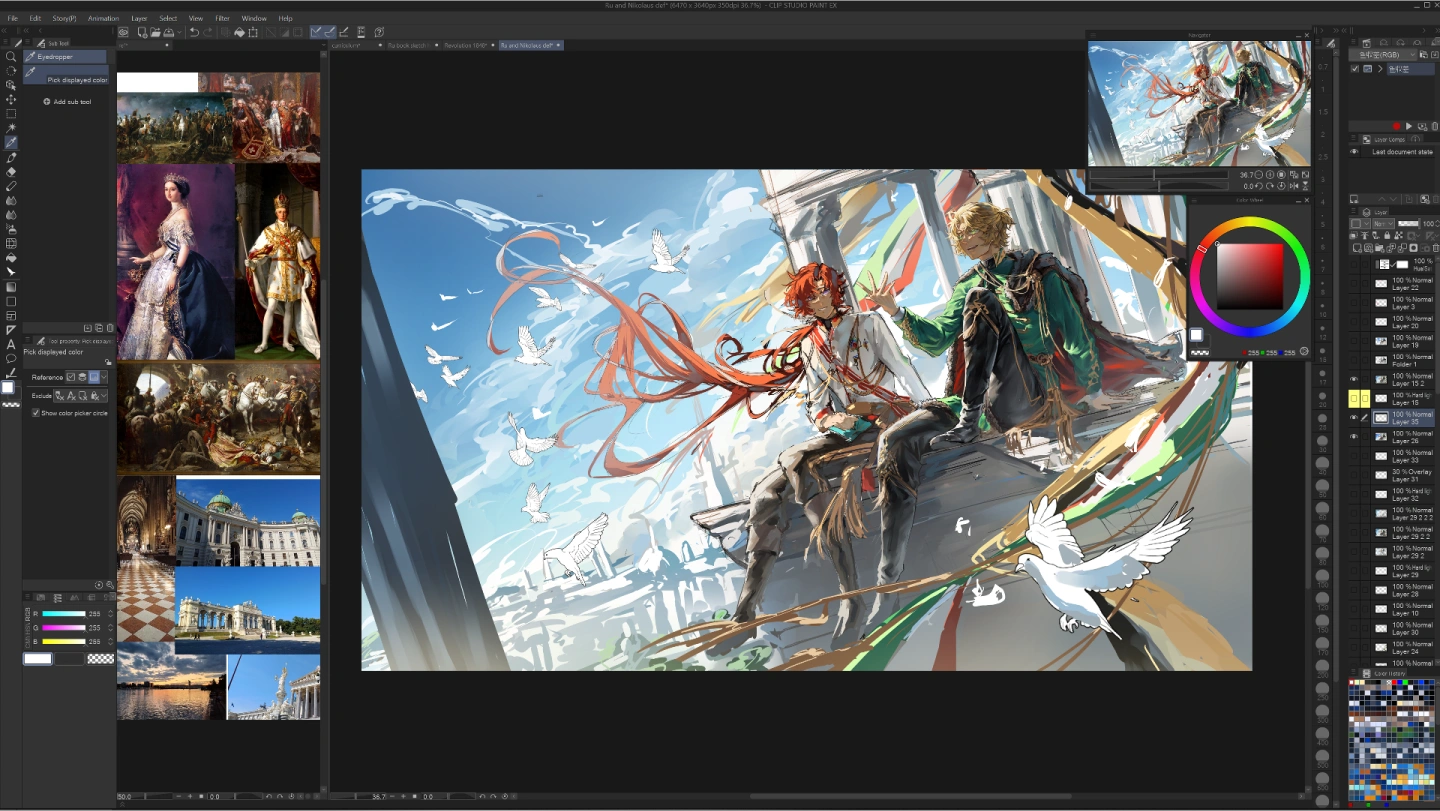
Task: Click the hue ring in Color Wheel
Action: [x=1249, y=222]
